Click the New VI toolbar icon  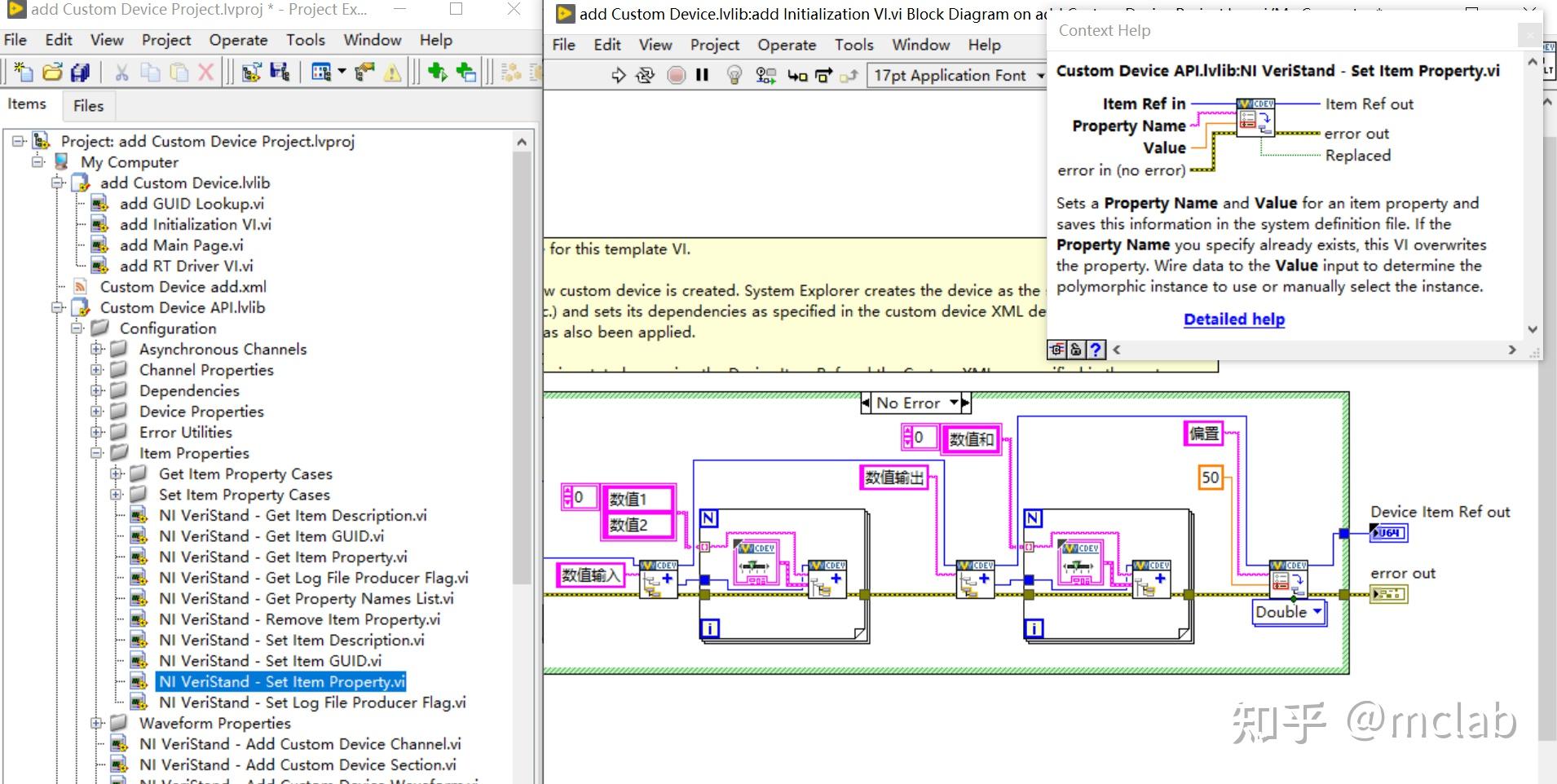tap(23, 73)
